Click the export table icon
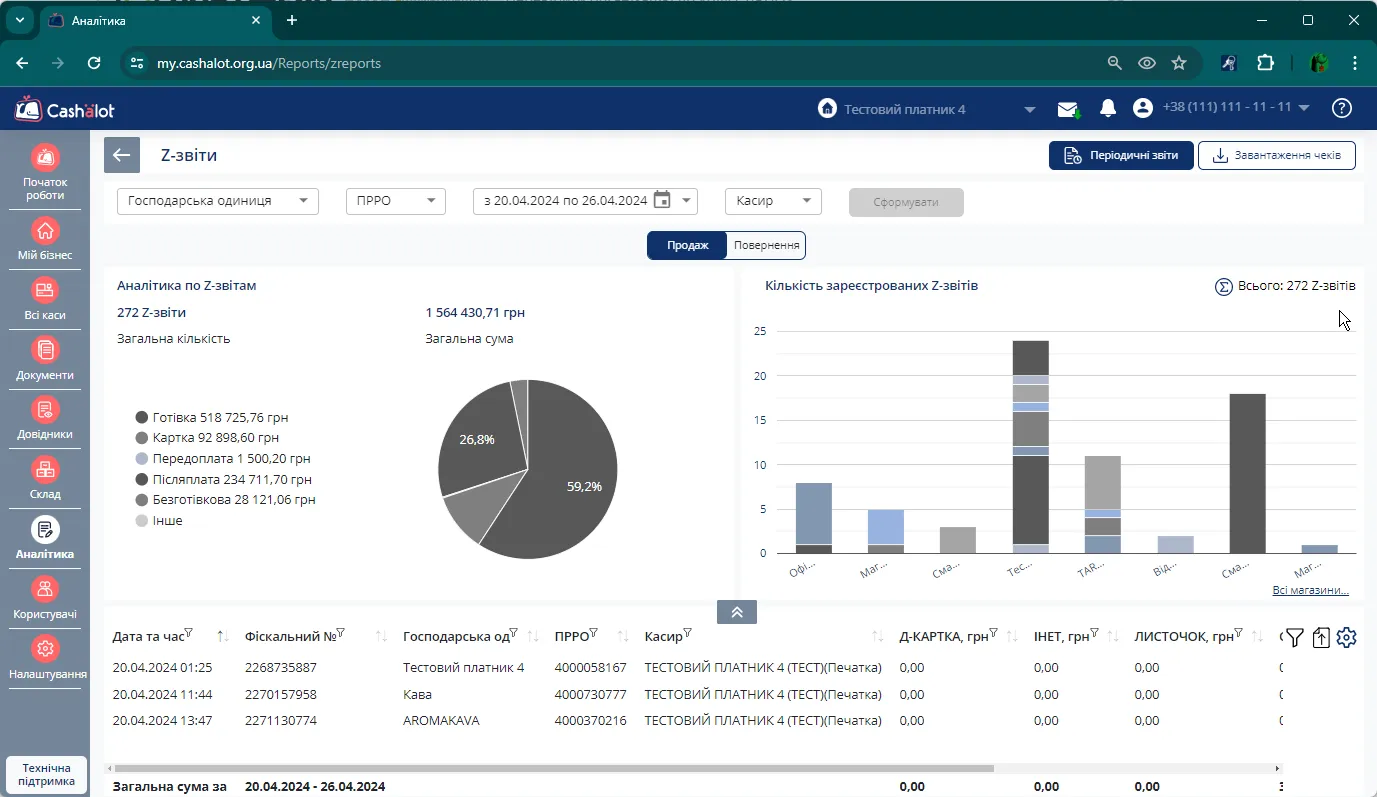1377x797 pixels. (x=1321, y=637)
